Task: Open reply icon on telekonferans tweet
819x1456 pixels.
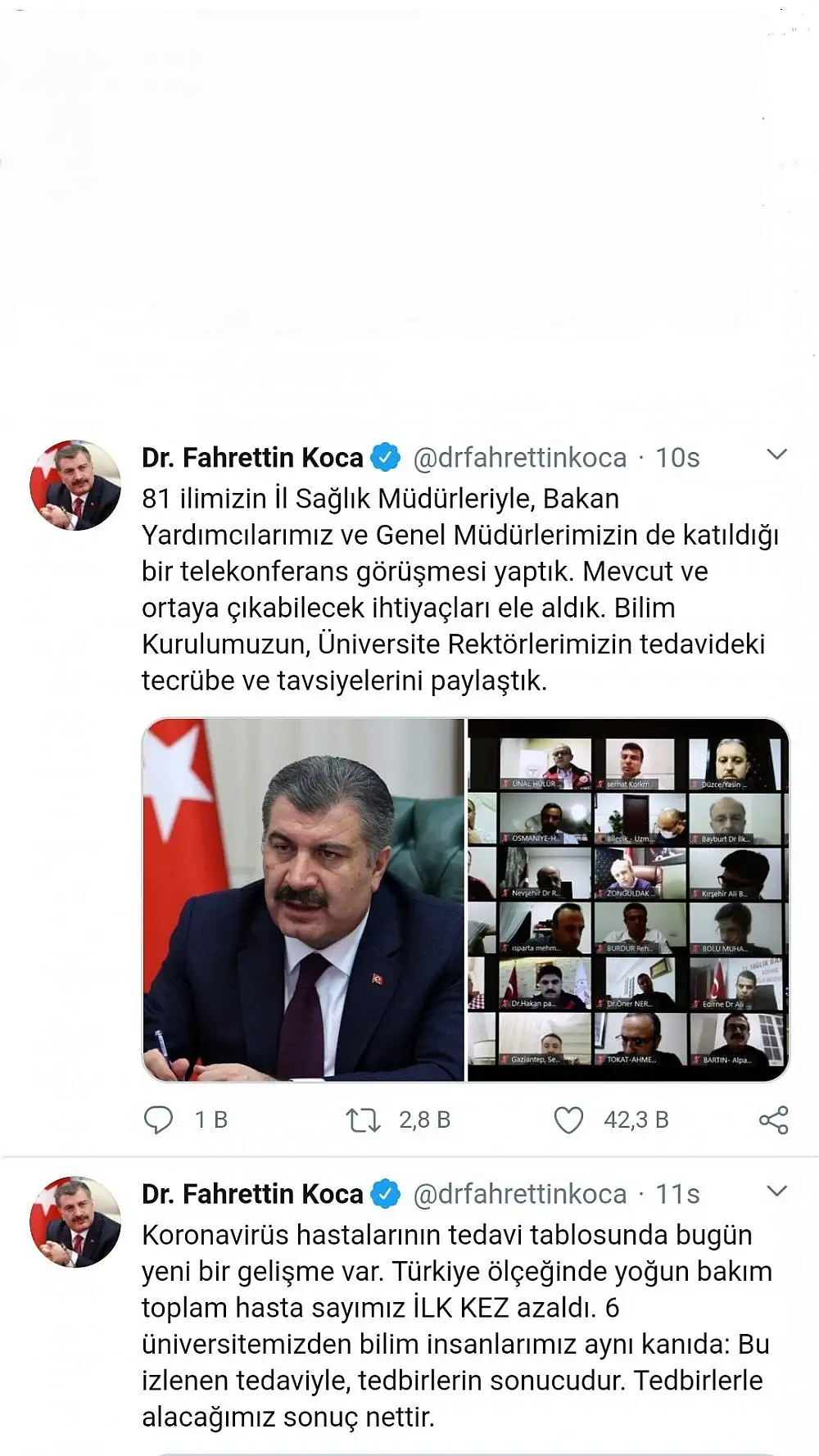Action: click(x=158, y=1119)
